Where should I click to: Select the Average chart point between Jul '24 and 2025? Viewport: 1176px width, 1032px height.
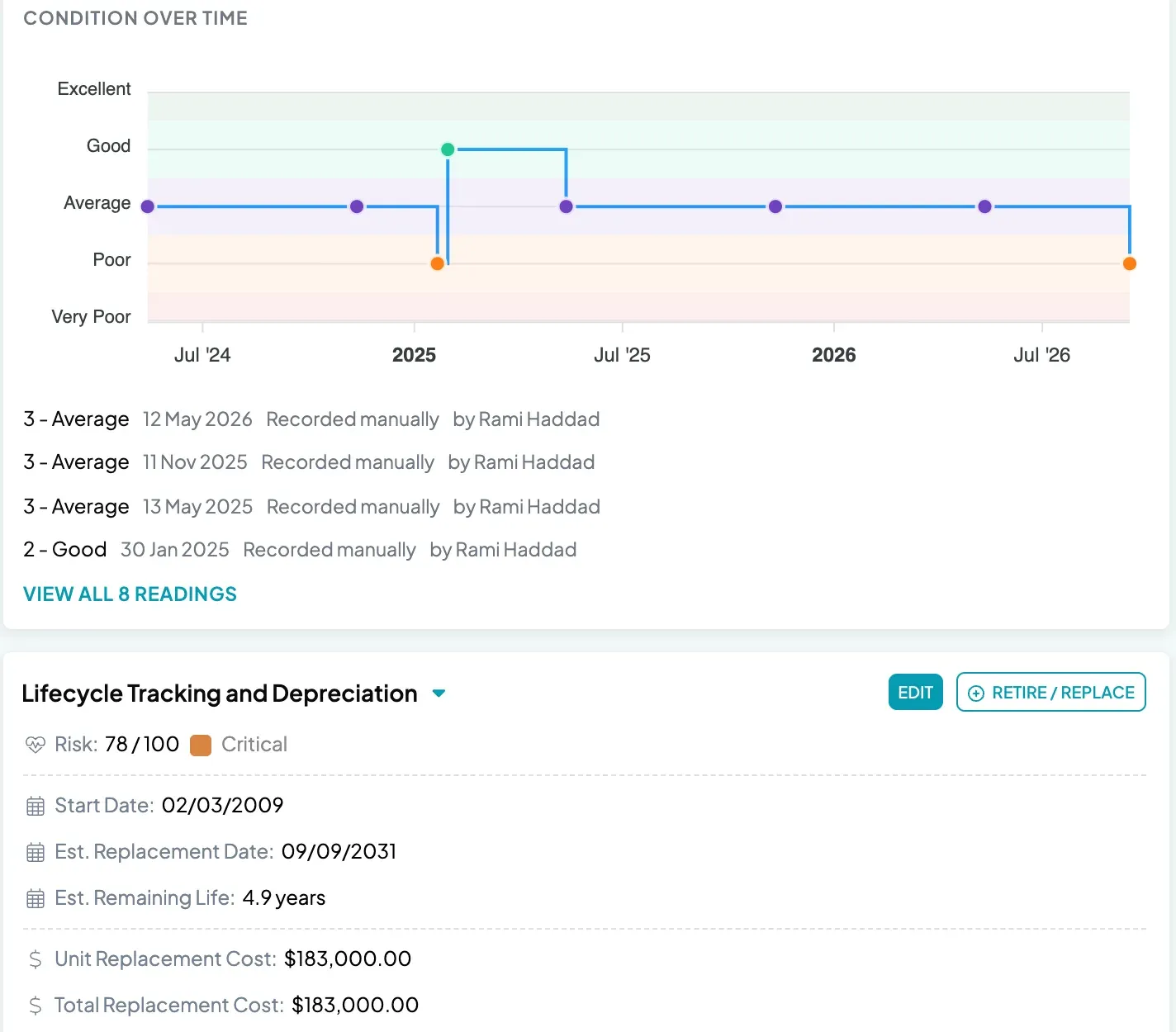(357, 206)
